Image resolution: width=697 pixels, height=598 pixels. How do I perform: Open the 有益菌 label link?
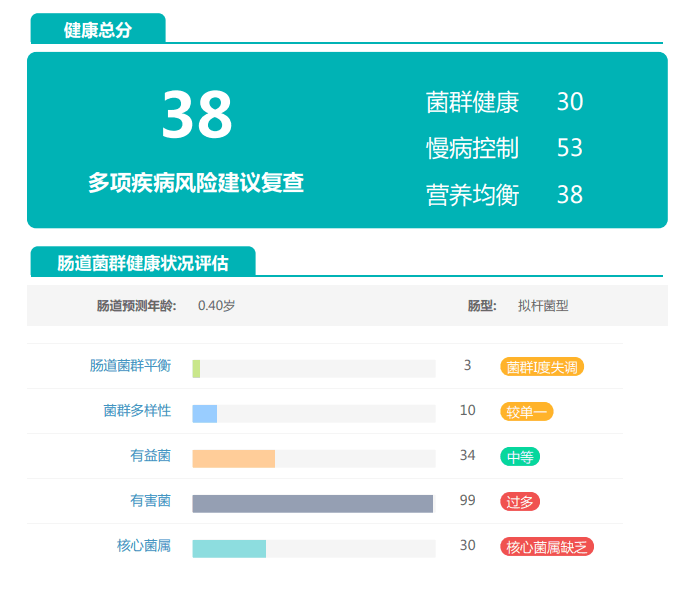click(150, 456)
